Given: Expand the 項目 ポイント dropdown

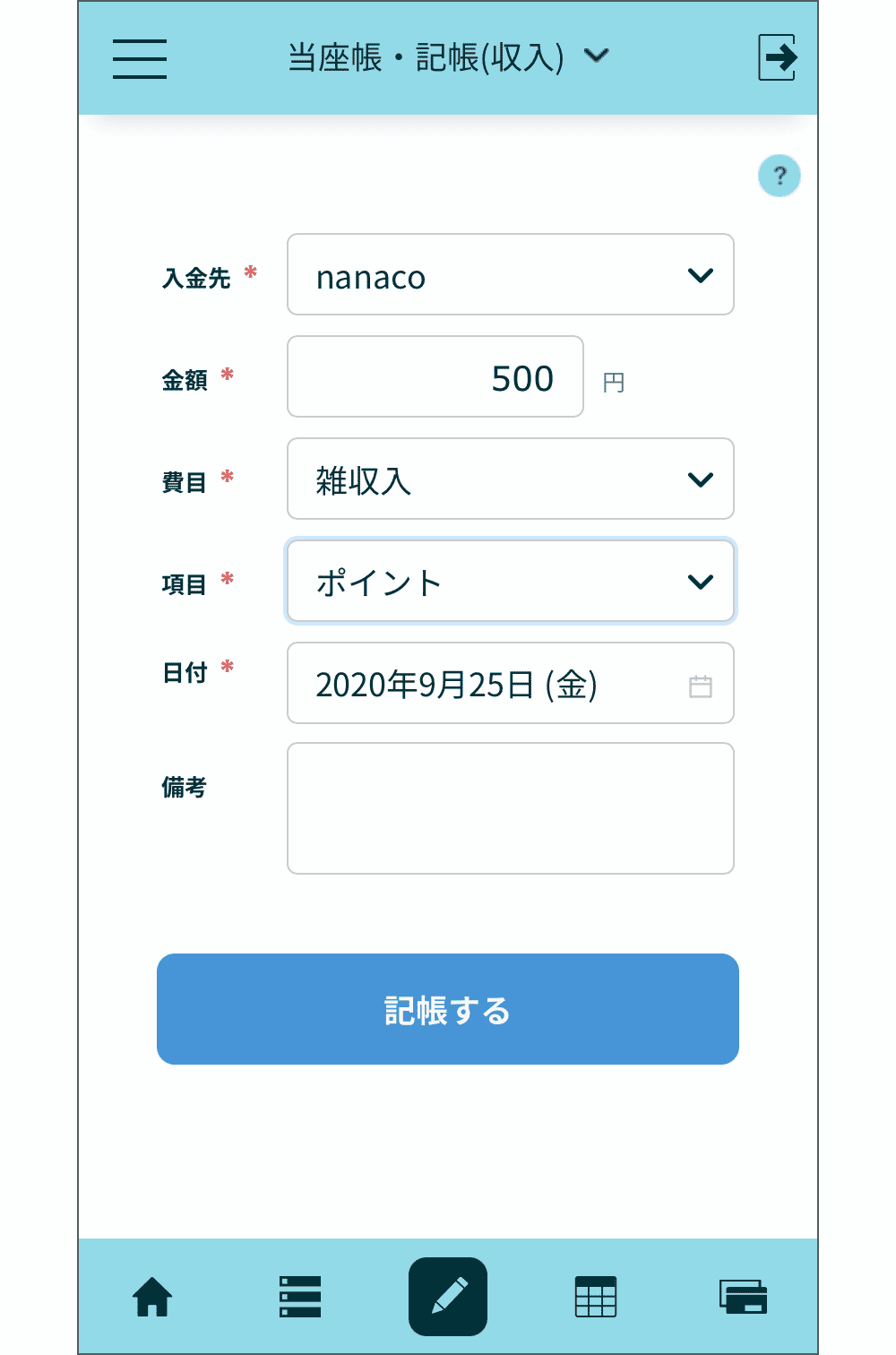Looking at the screenshot, I should click(x=511, y=582).
